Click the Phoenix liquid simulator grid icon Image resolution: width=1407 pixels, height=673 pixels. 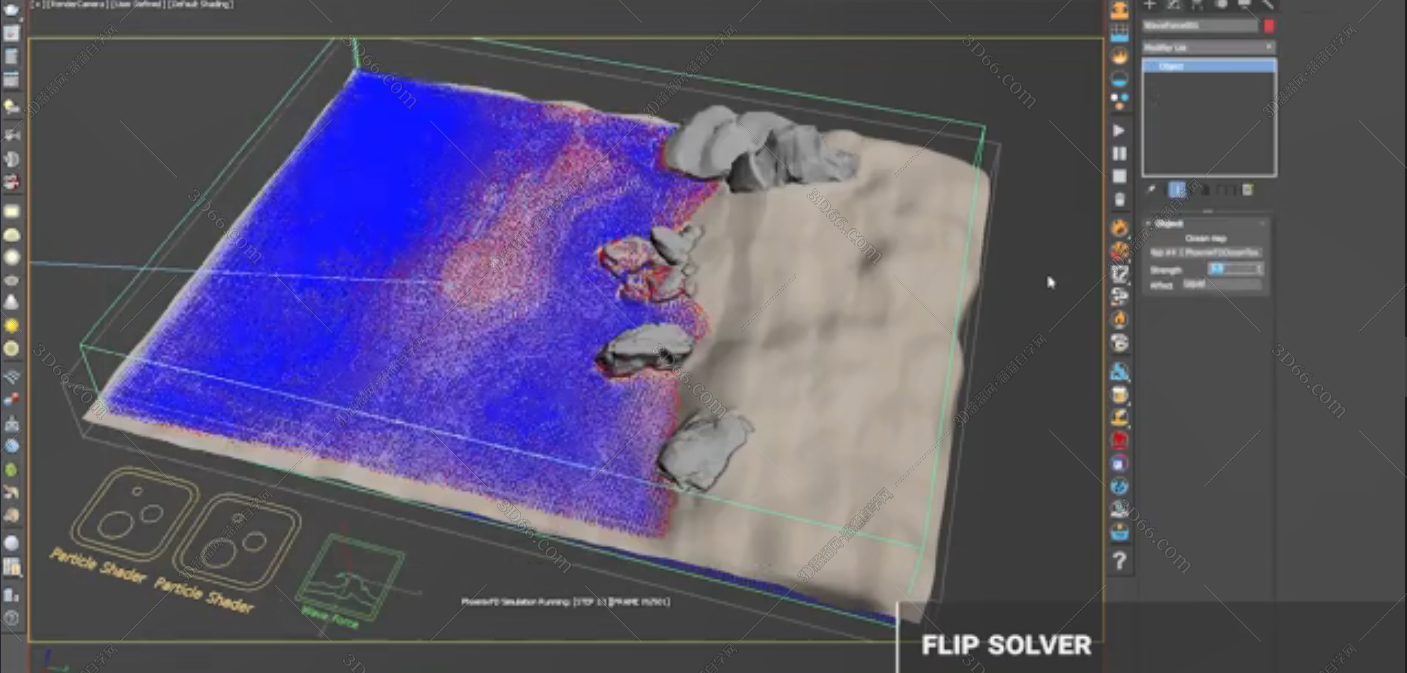1119,33
